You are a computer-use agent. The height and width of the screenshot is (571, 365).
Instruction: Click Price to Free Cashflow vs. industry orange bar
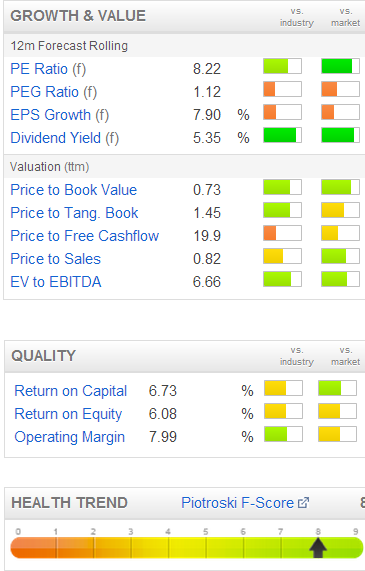coord(282,233)
